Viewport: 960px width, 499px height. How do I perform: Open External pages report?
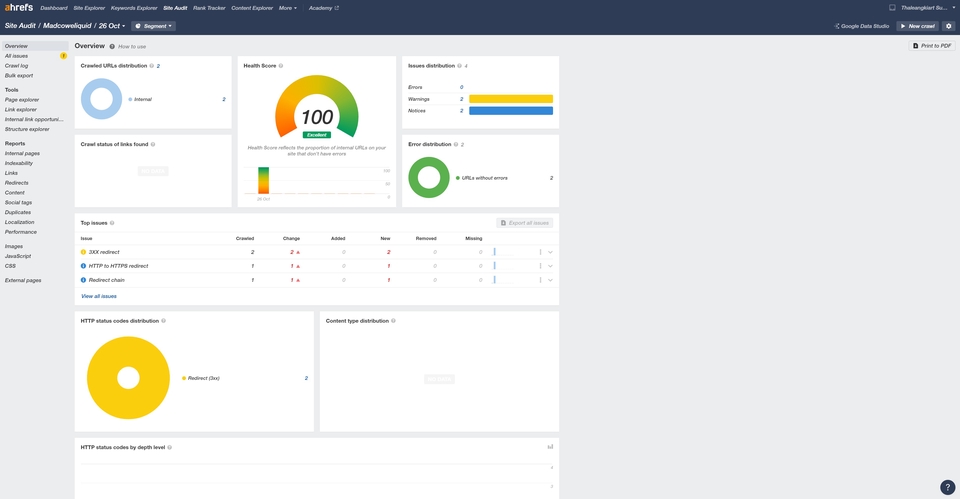pos(23,280)
